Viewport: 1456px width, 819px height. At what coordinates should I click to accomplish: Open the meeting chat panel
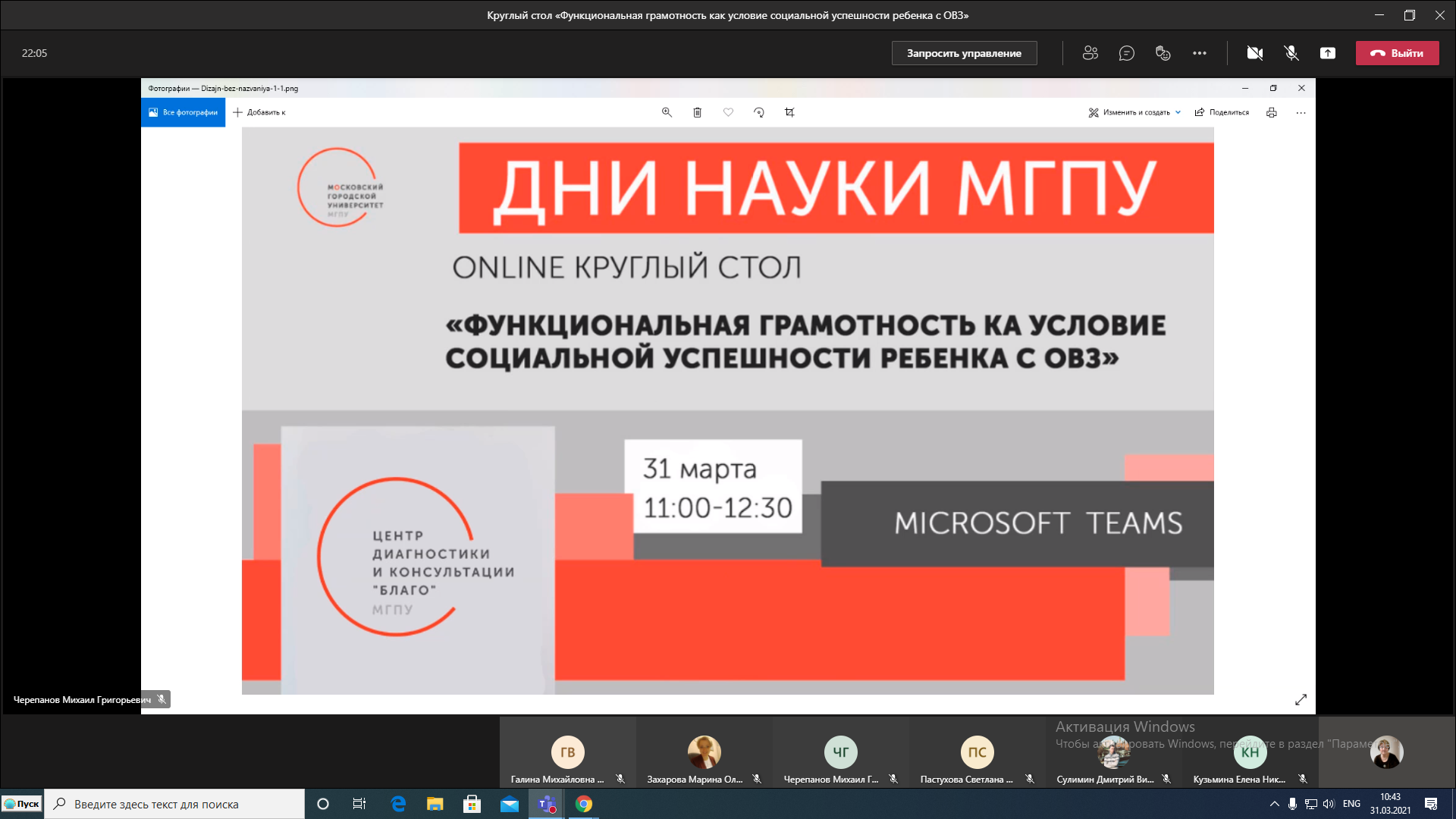coord(1127,53)
